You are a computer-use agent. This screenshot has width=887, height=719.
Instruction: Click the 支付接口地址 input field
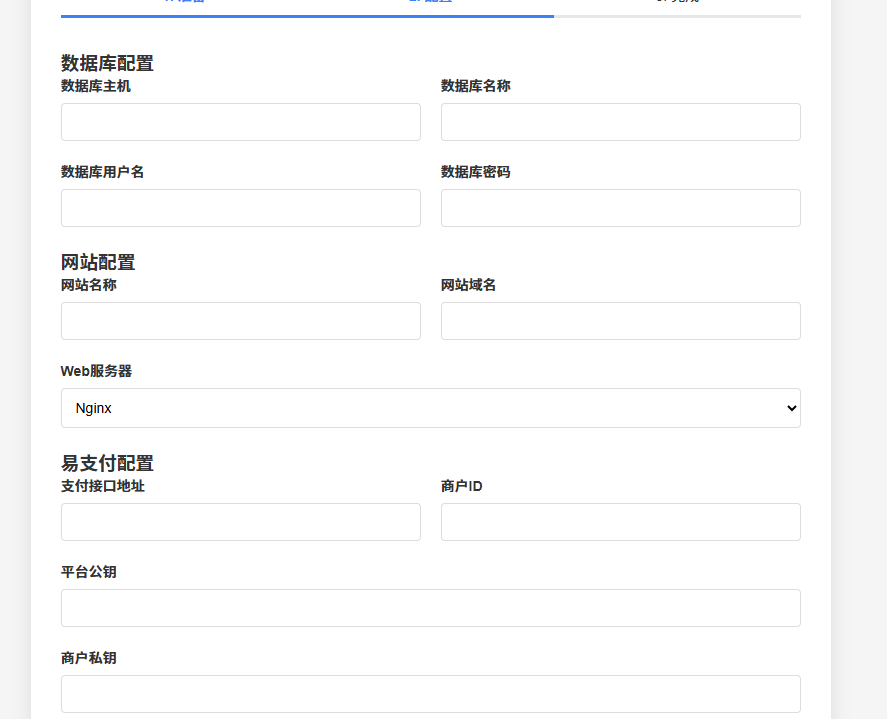[240, 522]
